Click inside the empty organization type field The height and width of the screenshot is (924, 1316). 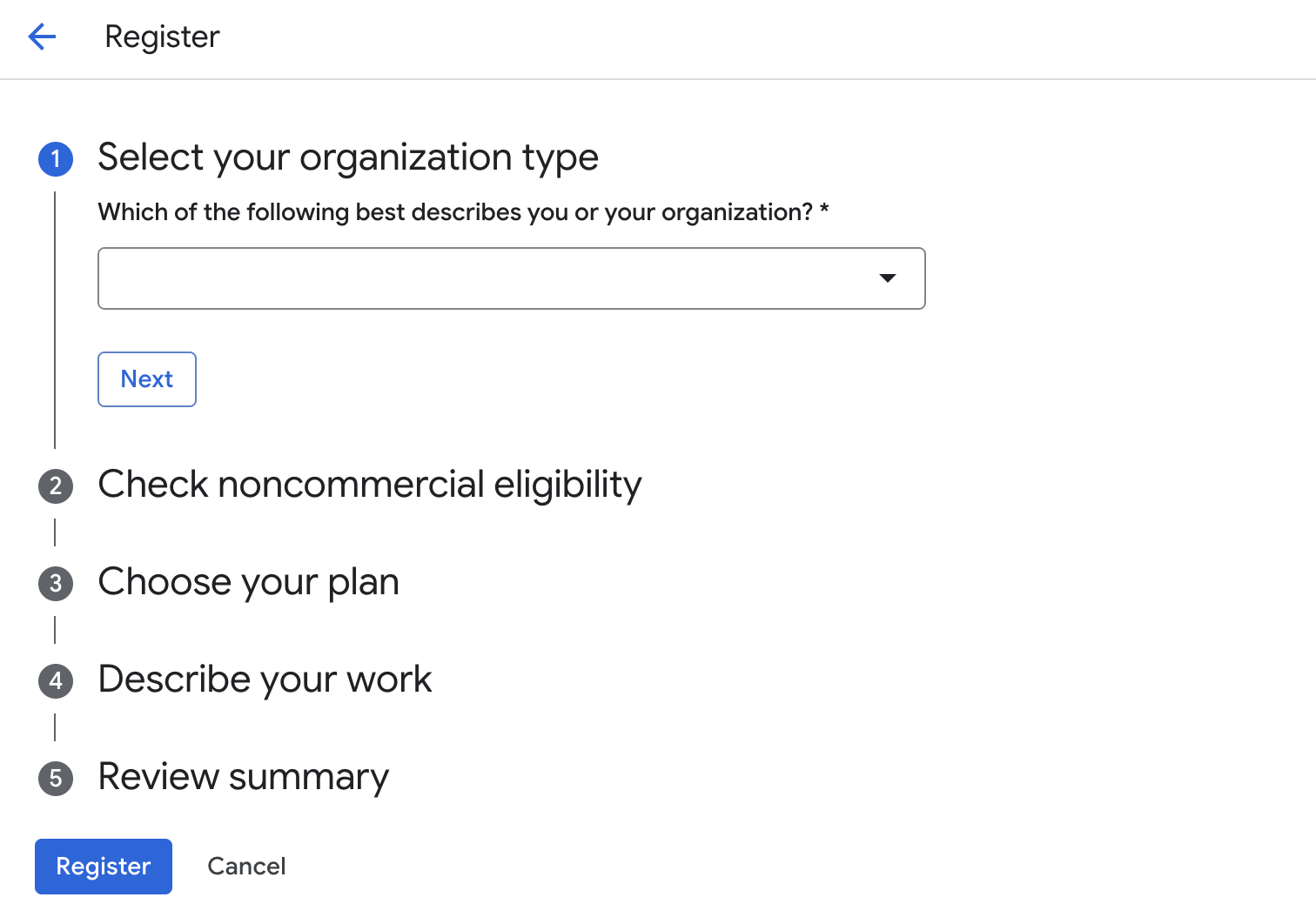pyautogui.click(x=512, y=278)
